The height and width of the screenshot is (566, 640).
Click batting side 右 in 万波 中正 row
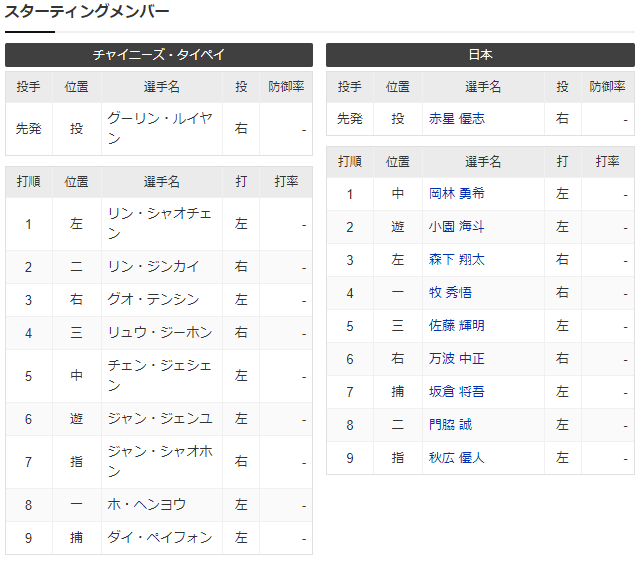(x=562, y=359)
